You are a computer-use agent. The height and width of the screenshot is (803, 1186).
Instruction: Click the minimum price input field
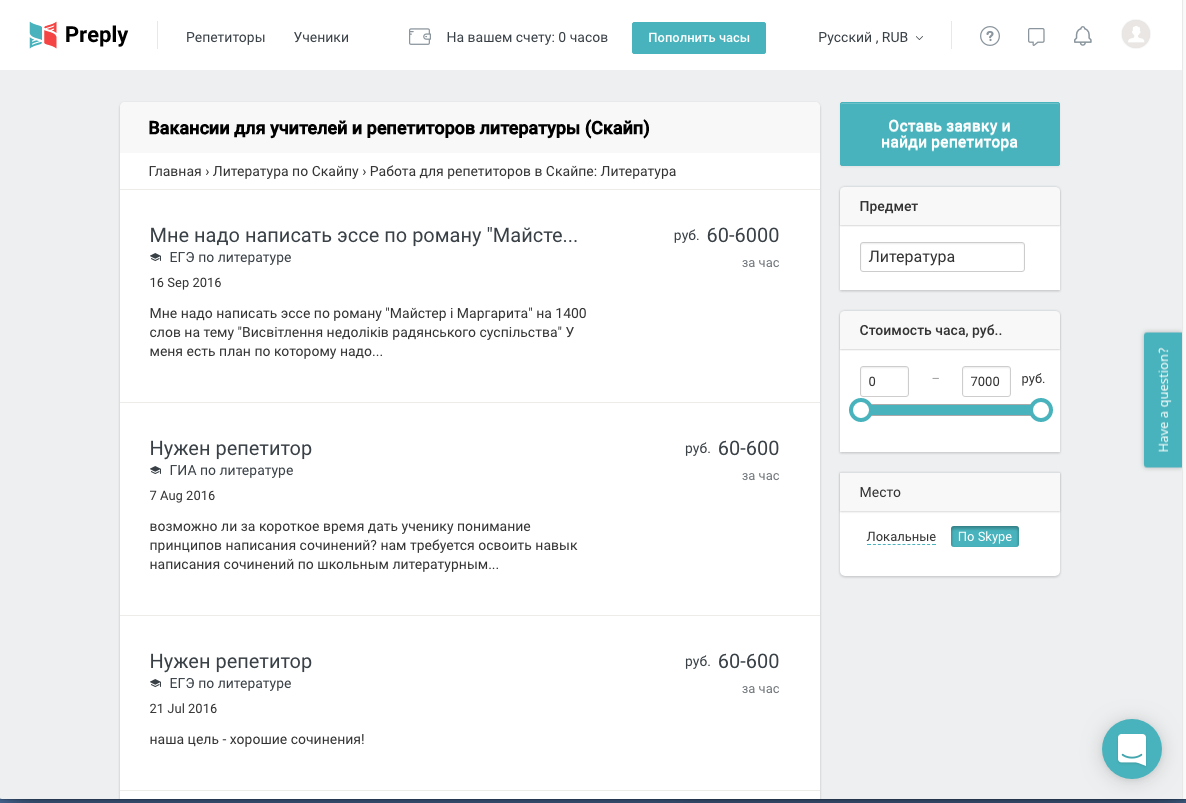884,381
